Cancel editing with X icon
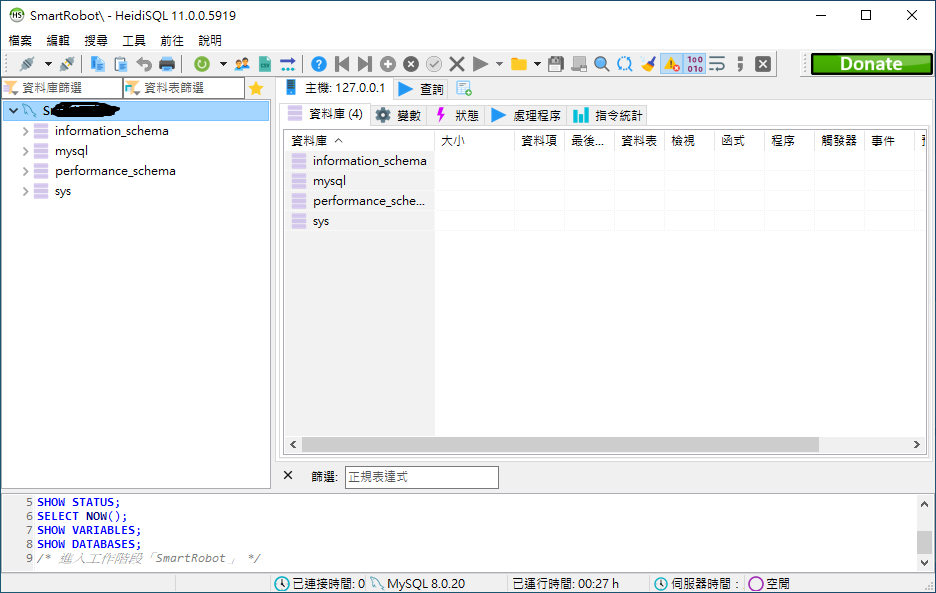This screenshot has height=593, width=936. [x=457, y=64]
